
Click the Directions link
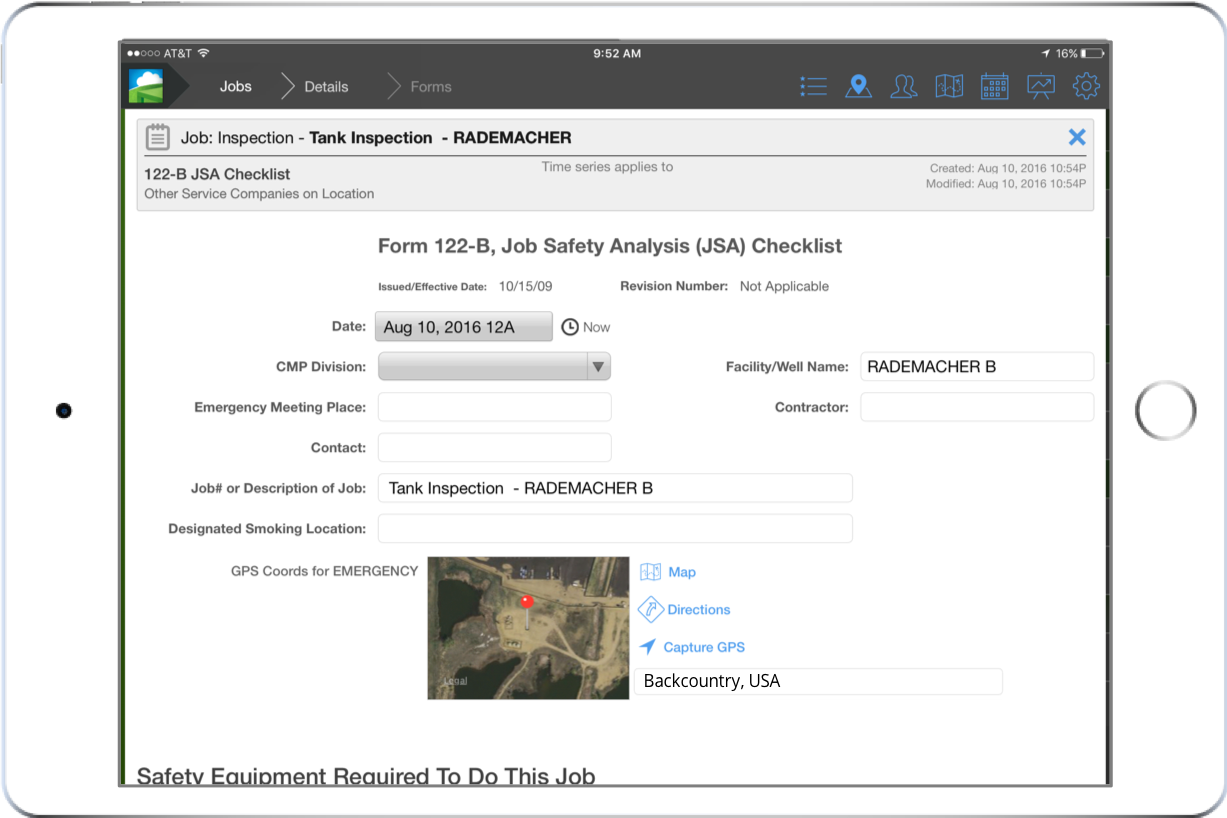coord(698,610)
